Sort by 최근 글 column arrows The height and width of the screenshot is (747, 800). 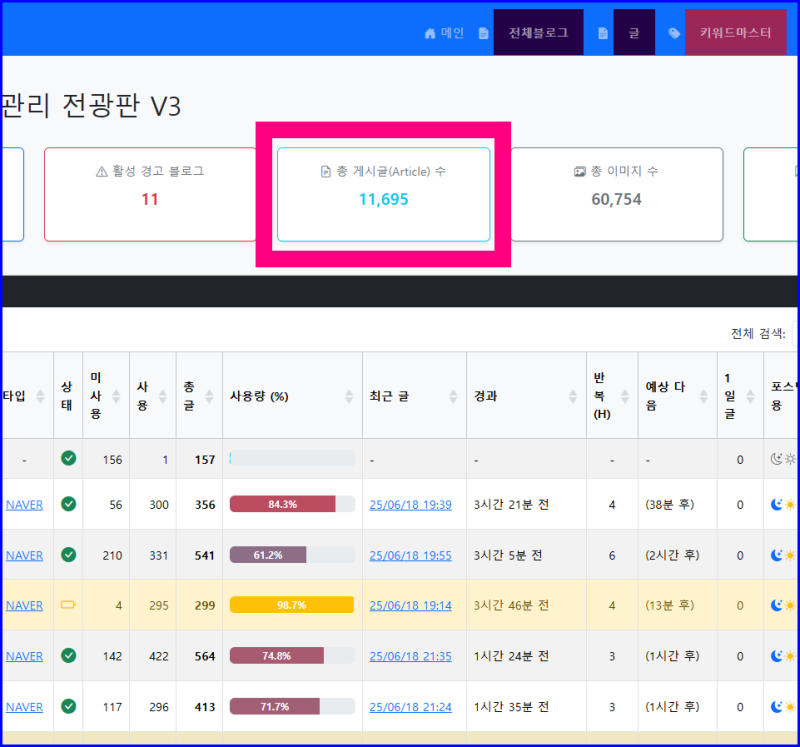click(453, 396)
